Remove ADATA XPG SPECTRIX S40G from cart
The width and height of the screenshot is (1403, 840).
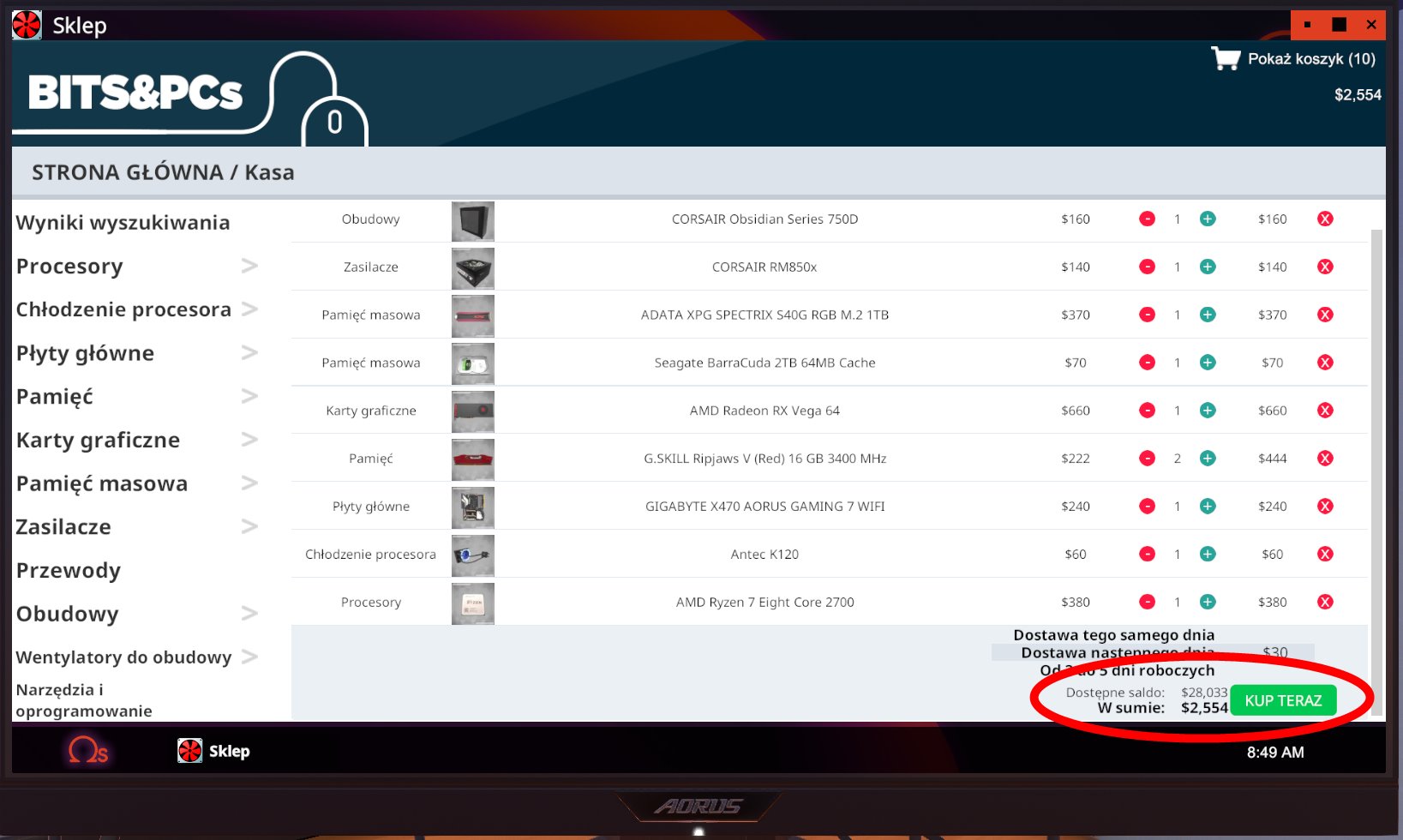click(x=1325, y=315)
